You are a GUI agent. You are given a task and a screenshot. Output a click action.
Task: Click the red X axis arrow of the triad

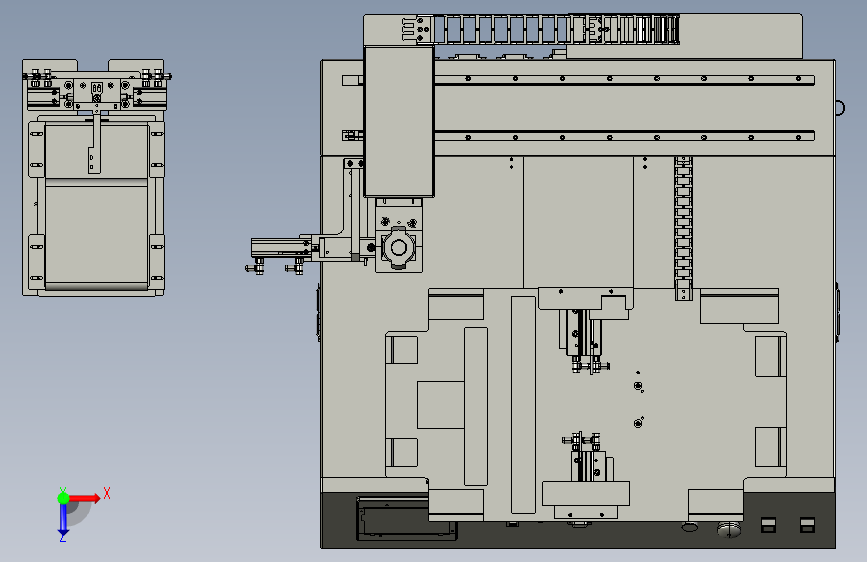pos(84,498)
